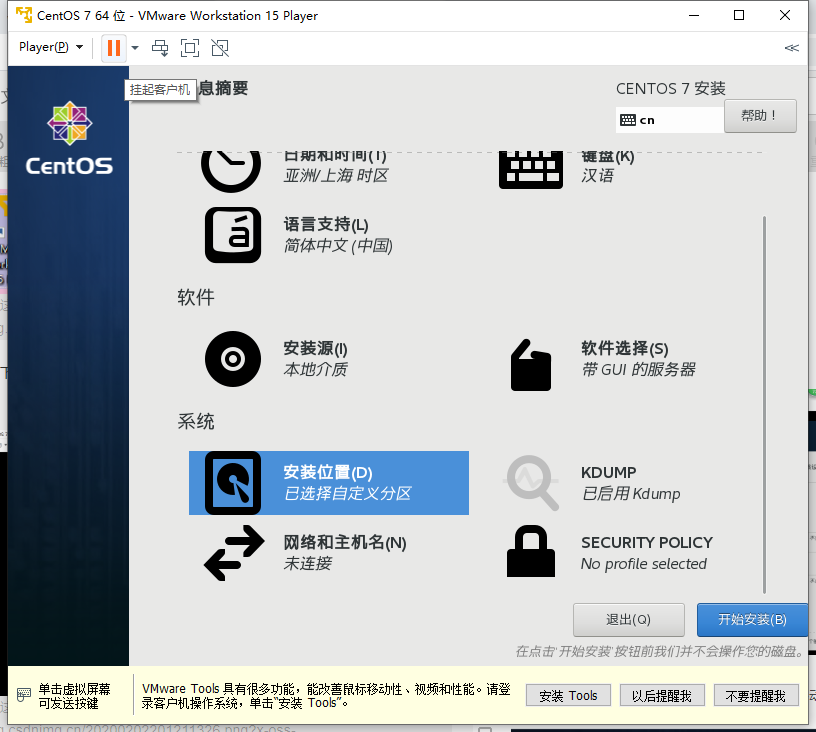Expand the power options dropdown arrow
The image size is (816, 732).
coord(135,48)
